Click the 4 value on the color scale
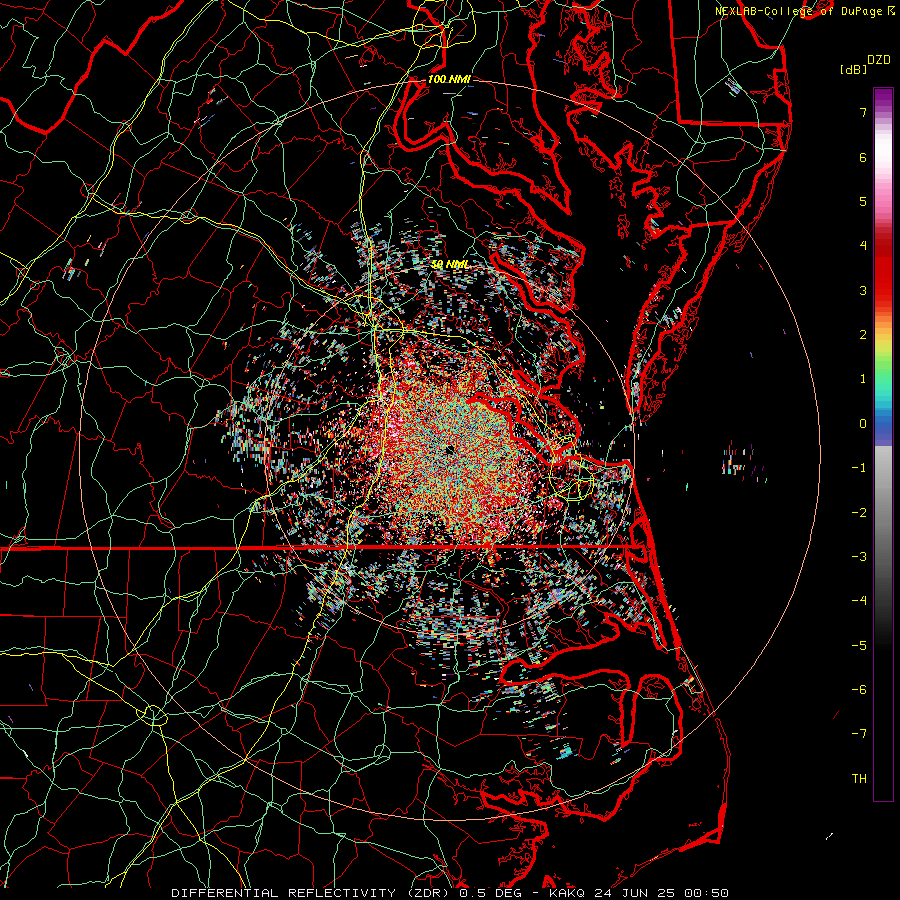Image resolution: width=900 pixels, height=900 pixels. [x=863, y=246]
